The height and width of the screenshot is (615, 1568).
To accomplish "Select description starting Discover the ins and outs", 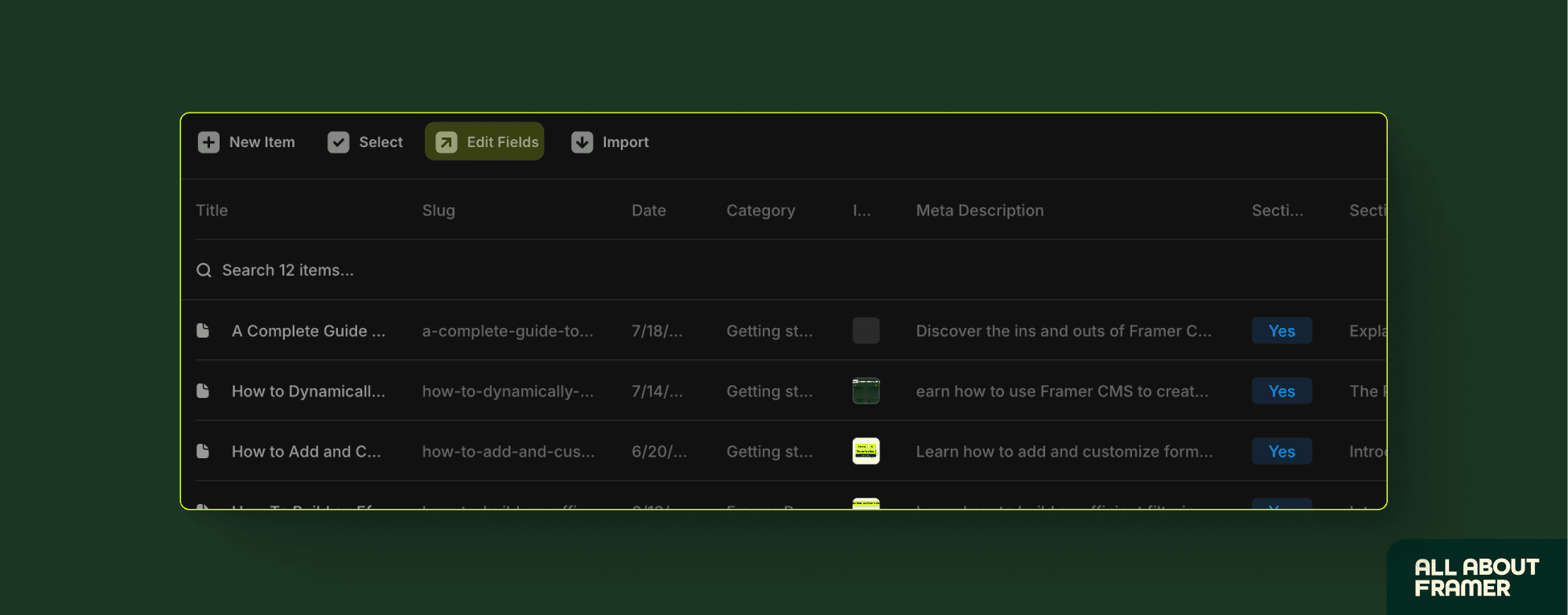I will [x=1064, y=331].
